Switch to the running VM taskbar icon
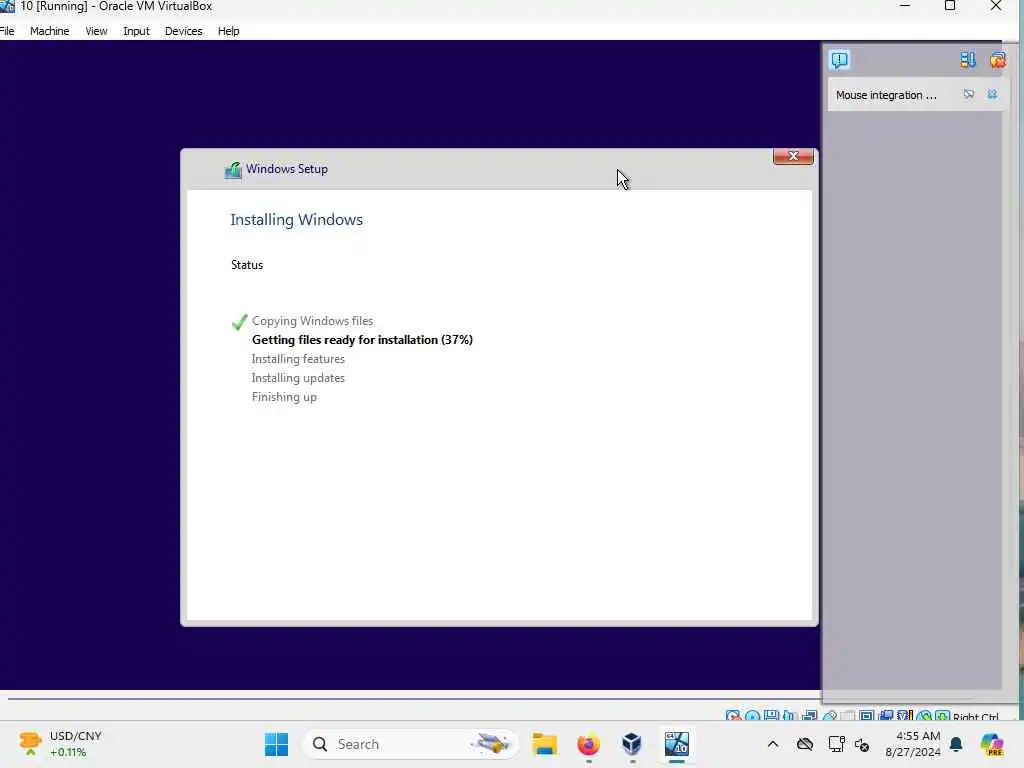 (677, 744)
